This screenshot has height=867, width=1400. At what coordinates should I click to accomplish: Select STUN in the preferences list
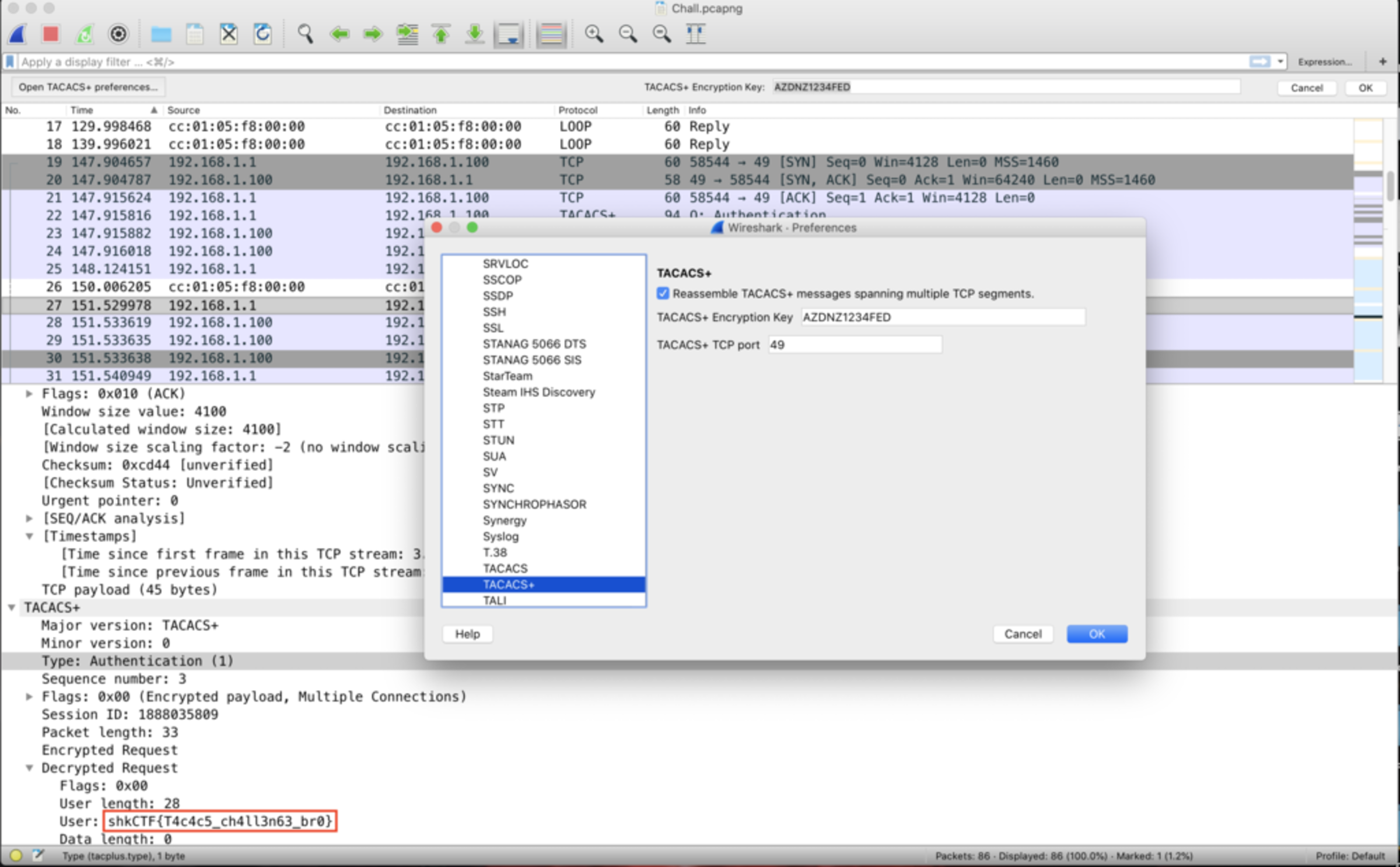click(x=544, y=440)
